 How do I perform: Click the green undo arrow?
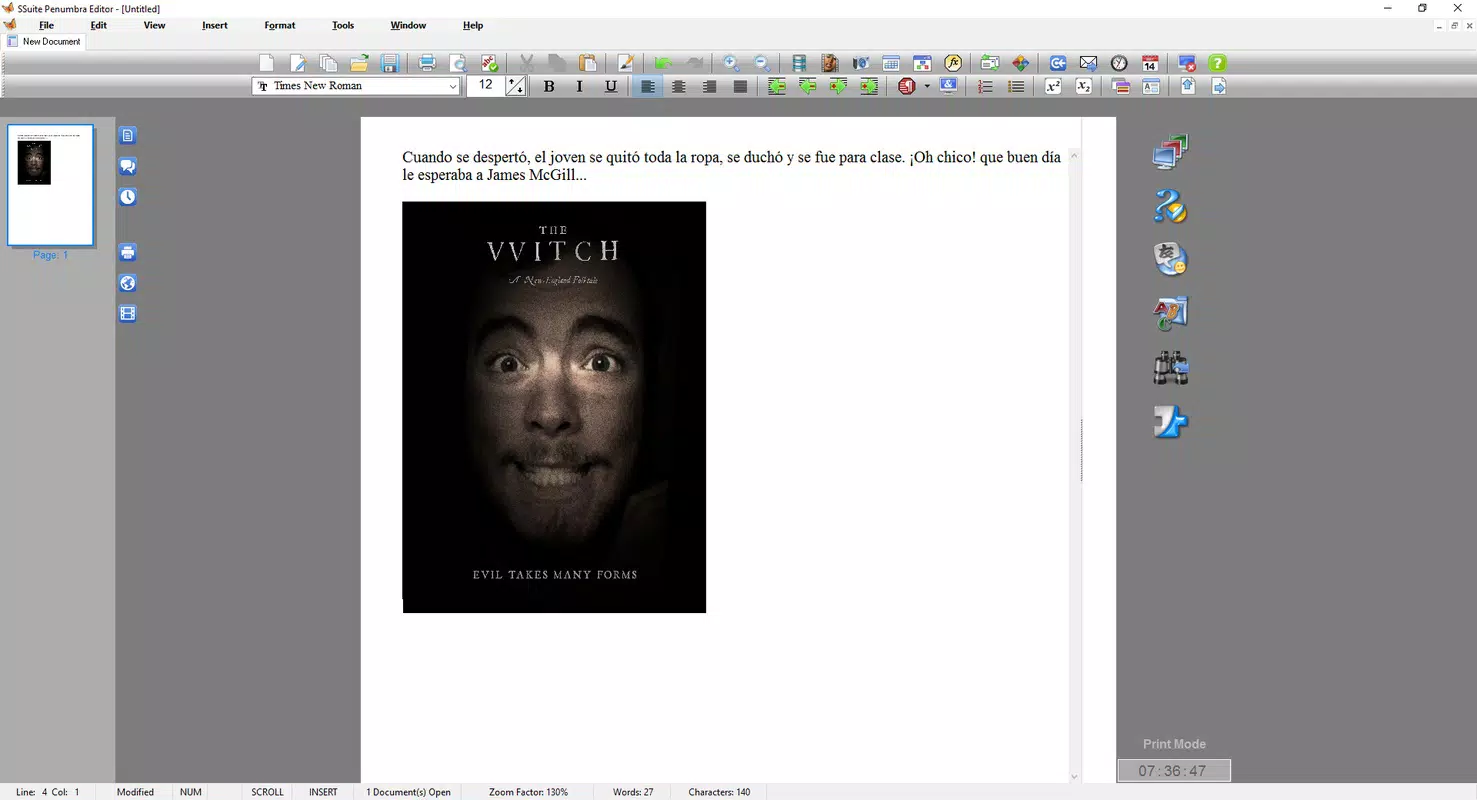coord(662,63)
